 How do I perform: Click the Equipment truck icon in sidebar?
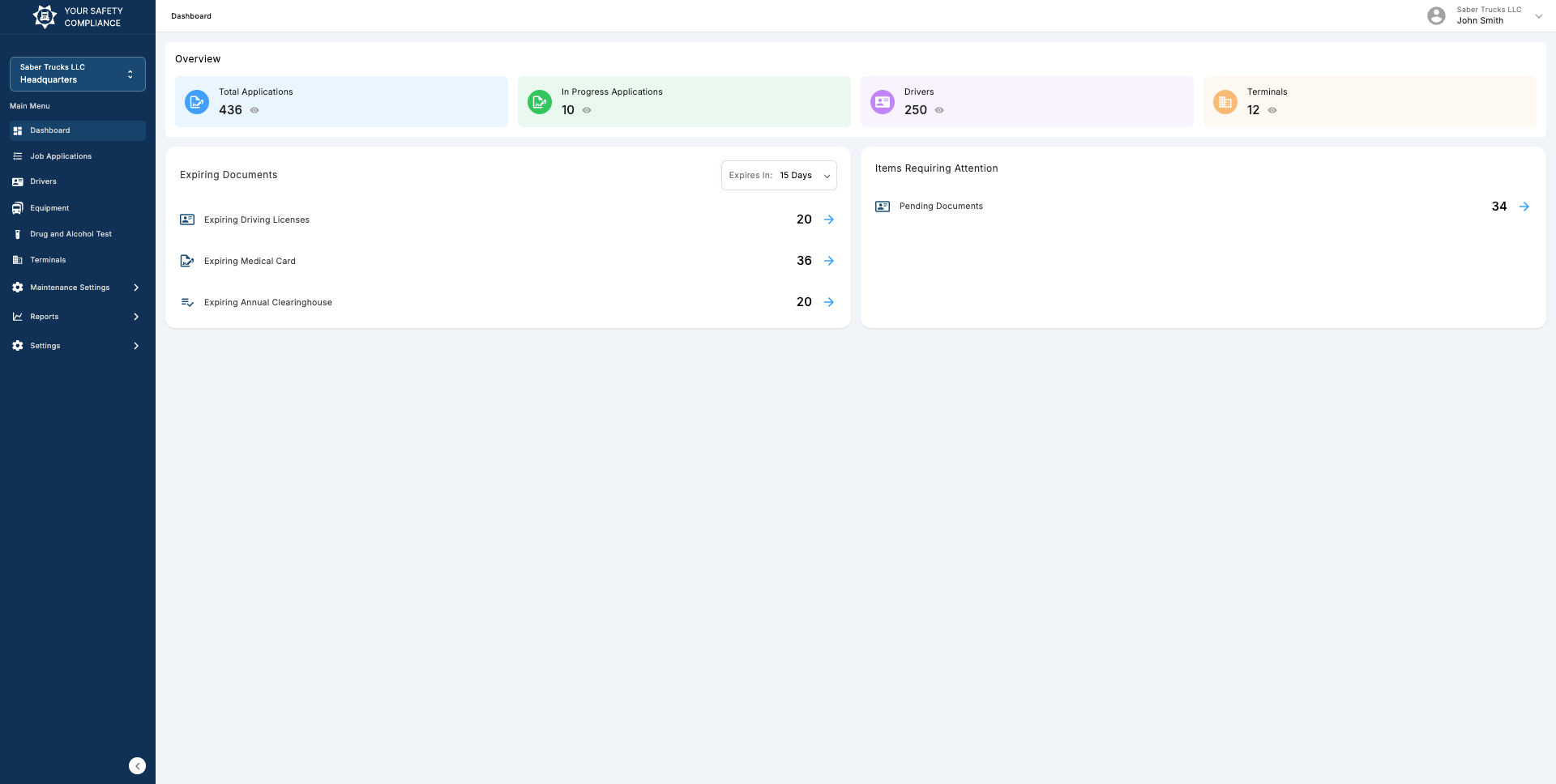(x=18, y=207)
